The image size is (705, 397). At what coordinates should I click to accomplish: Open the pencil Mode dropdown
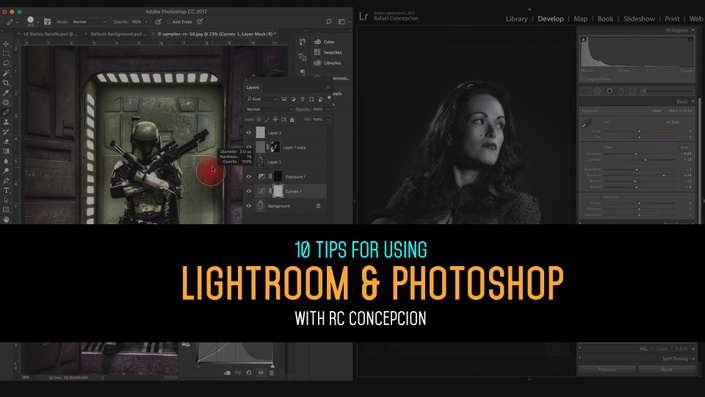[x=89, y=22]
